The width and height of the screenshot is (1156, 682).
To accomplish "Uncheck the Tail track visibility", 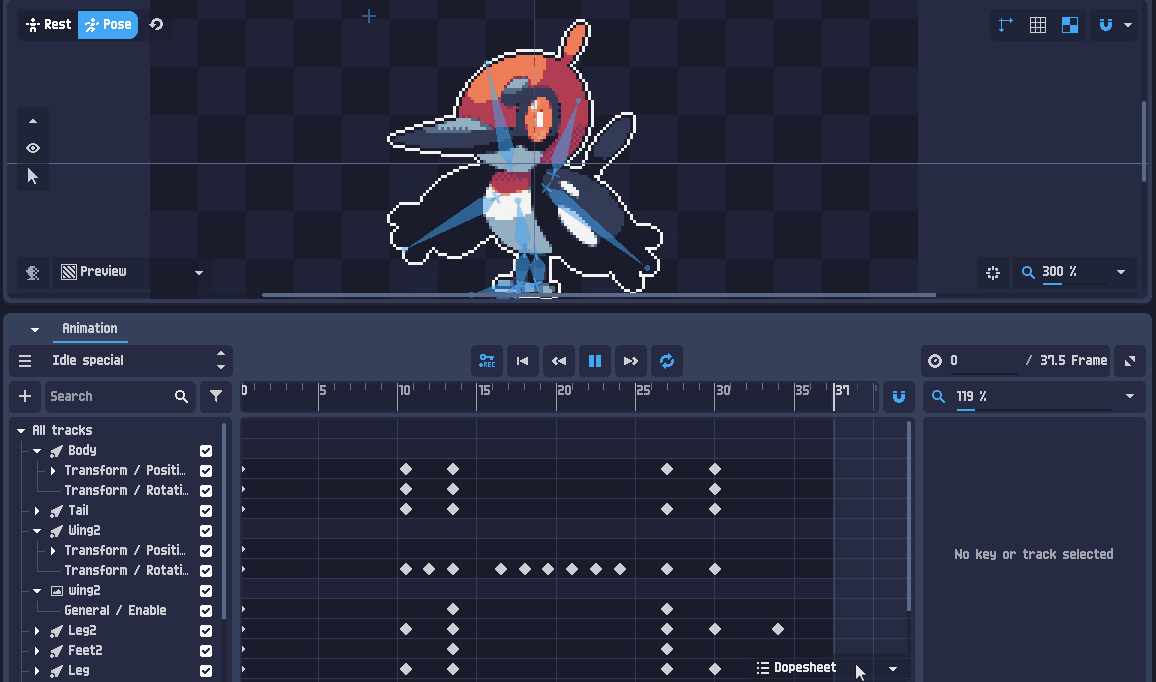I will pyautogui.click(x=205, y=510).
